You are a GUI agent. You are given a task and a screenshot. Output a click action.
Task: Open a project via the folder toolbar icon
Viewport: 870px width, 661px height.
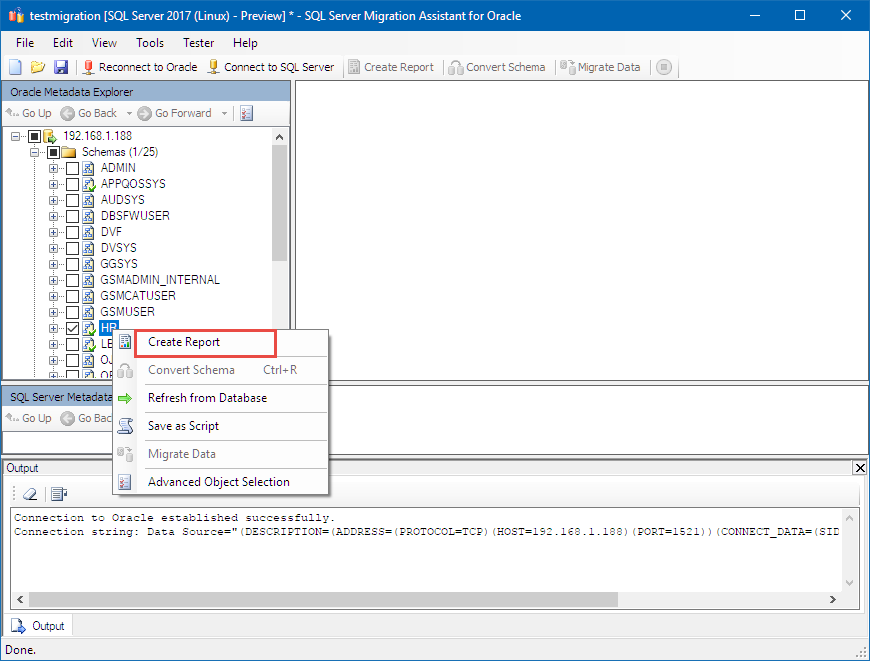click(x=38, y=67)
